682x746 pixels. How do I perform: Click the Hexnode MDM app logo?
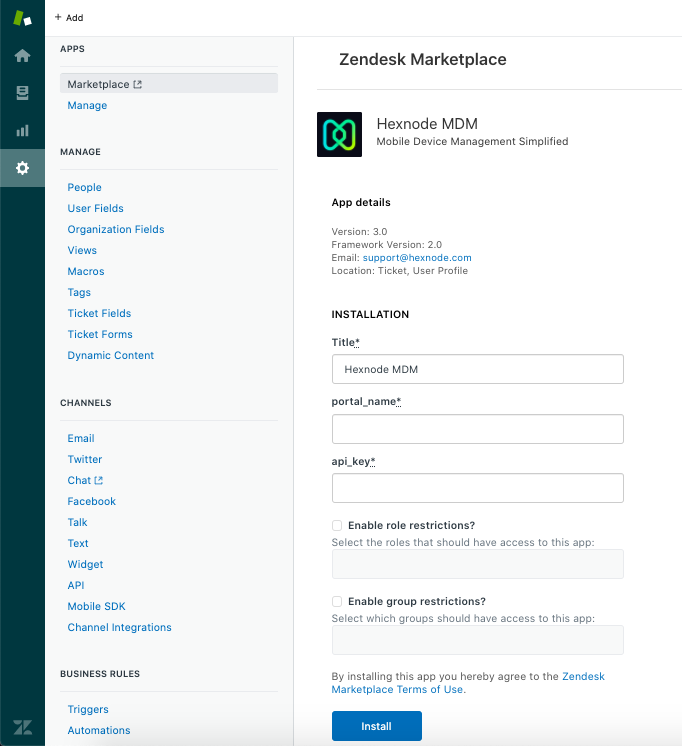[x=339, y=134]
